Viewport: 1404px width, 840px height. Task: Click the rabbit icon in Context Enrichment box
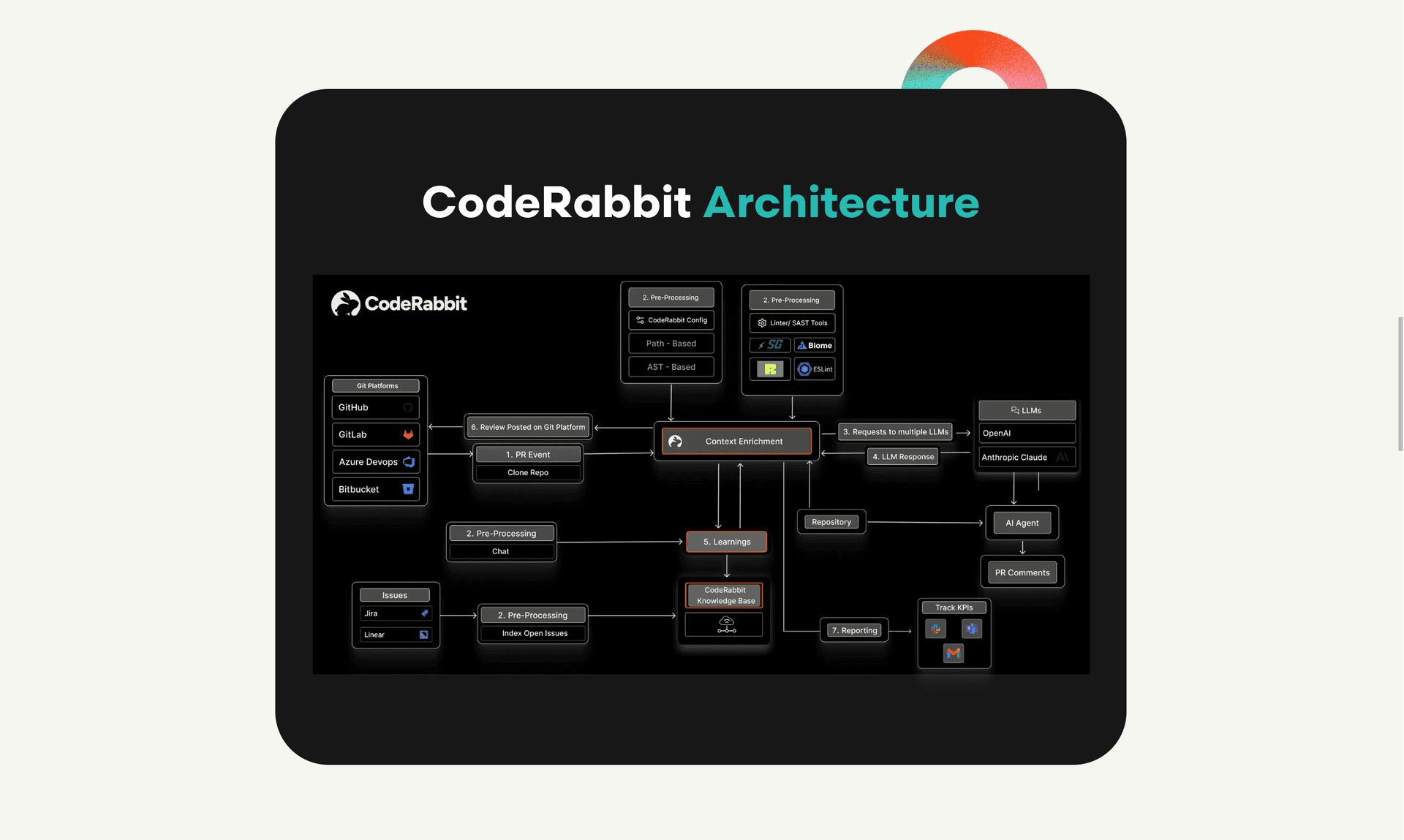pyautogui.click(x=675, y=442)
